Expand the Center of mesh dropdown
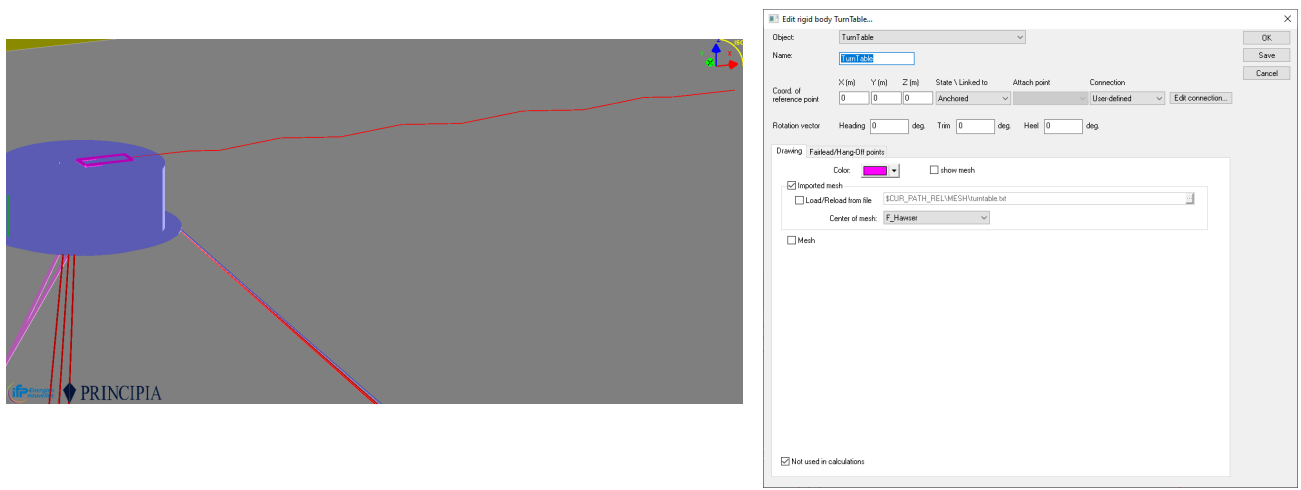1301x490 pixels. [x=936, y=218]
